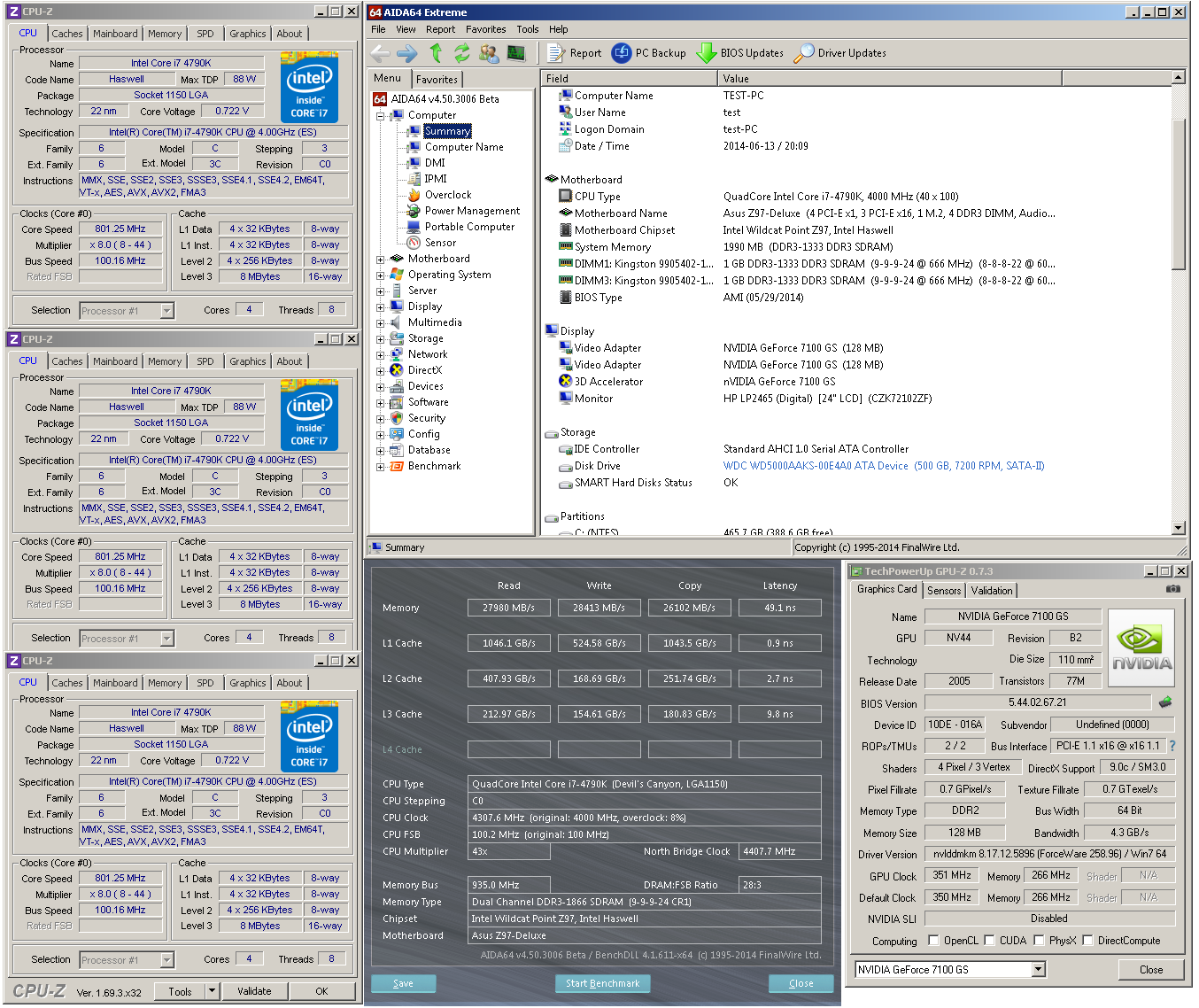Enable the CUDA checkbox in GPU-Z
This screenshot has height=1008, width=1199.
pos(989,941)
